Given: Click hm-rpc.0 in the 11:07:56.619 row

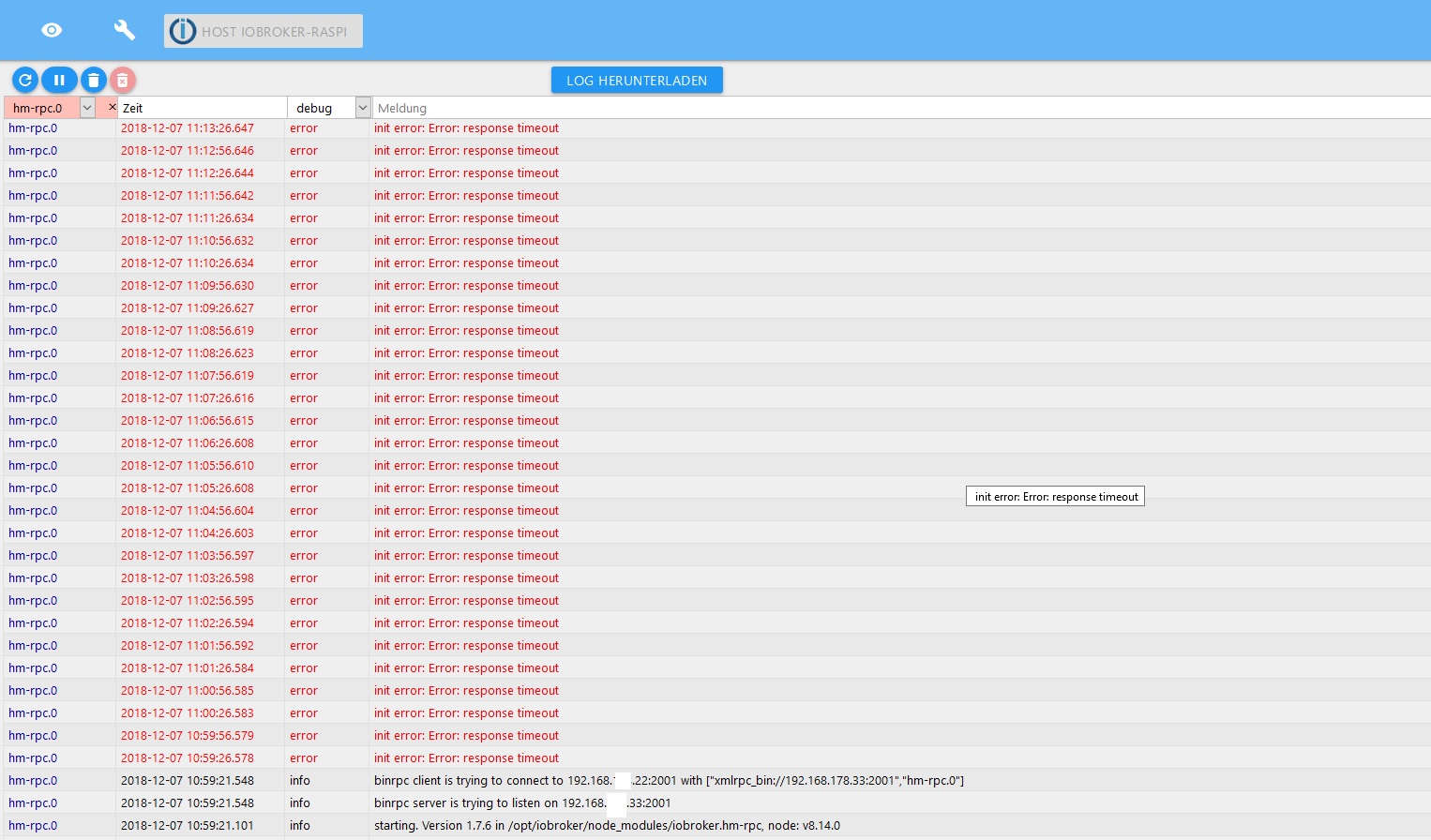Looking at the screenshot, I should pyautogui.click(x=33, y=376).
